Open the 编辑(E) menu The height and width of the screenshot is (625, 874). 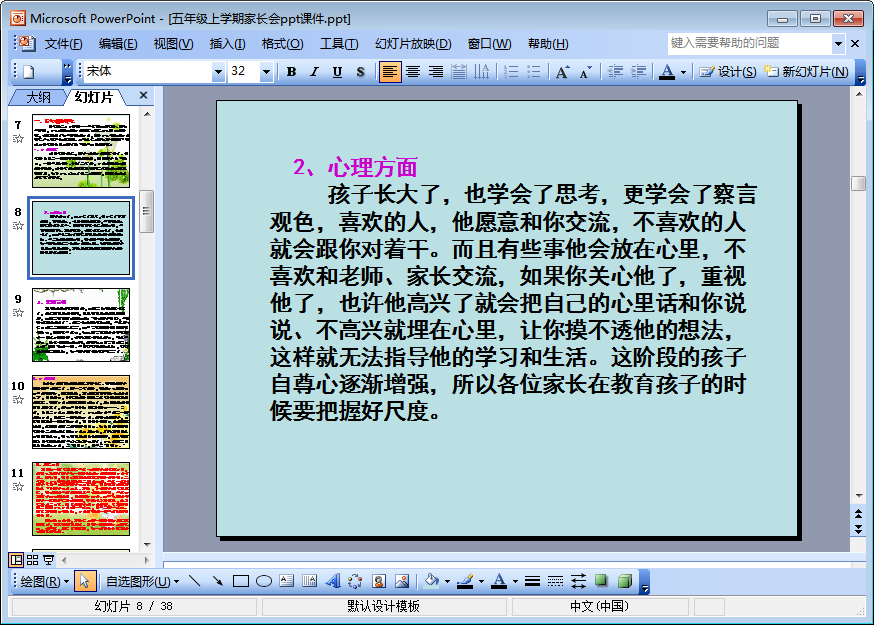coord(118,44)
